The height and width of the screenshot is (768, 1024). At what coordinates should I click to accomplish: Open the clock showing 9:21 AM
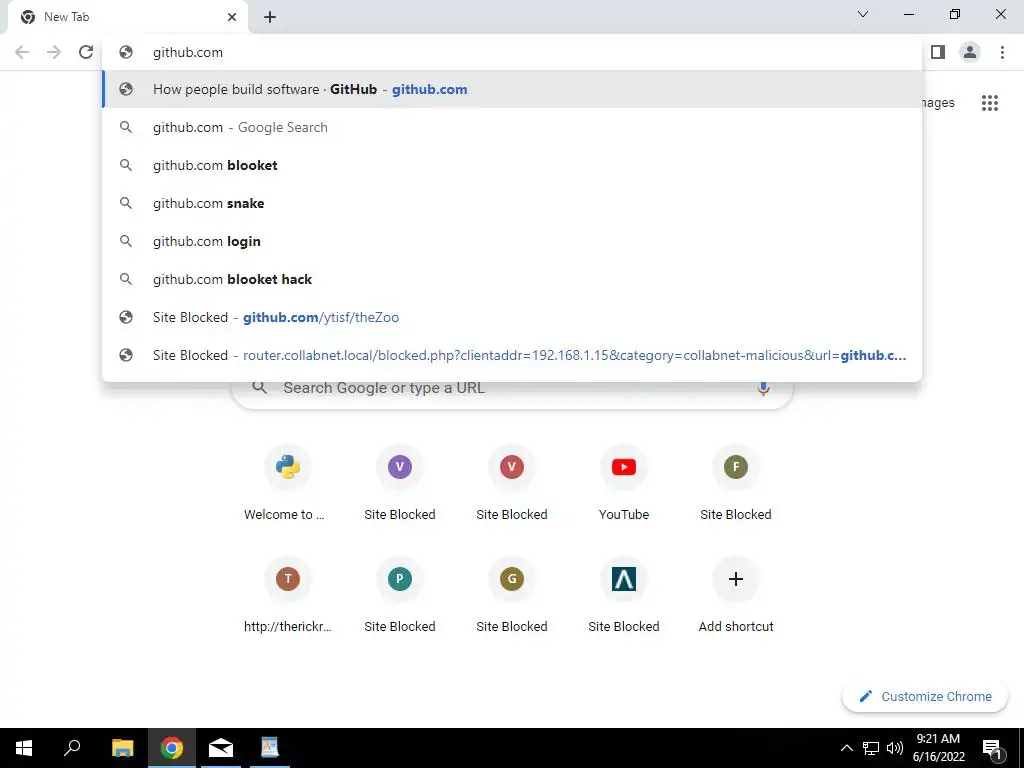tap(938, 748)
